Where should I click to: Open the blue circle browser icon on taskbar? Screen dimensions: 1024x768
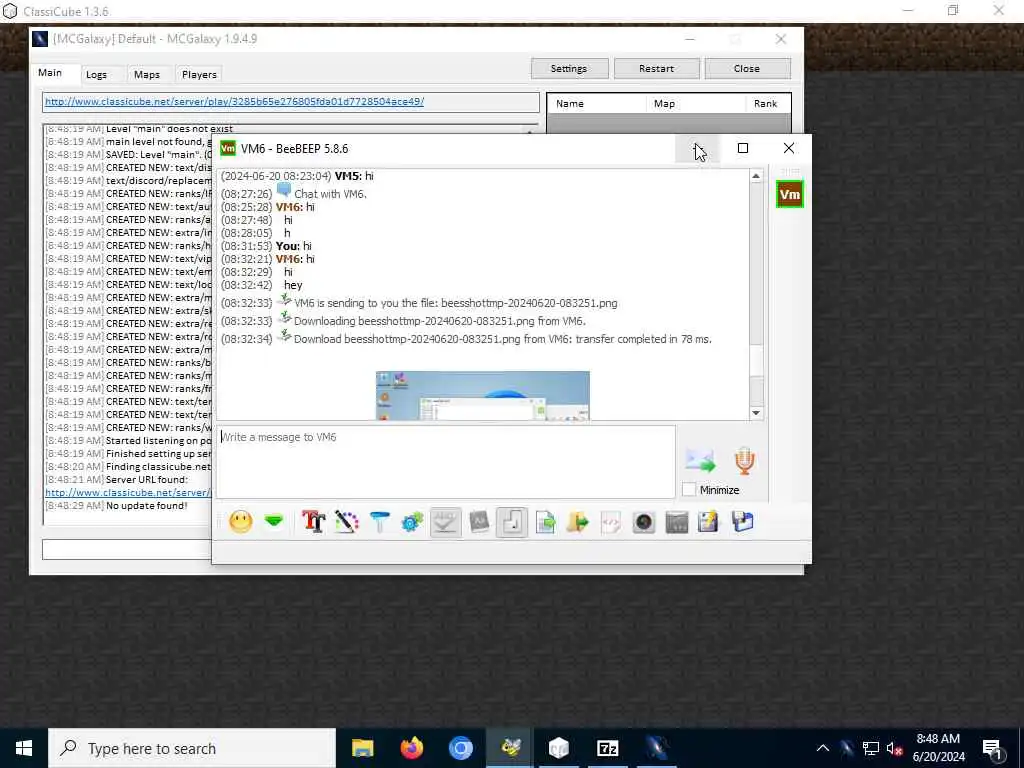pos(460,748)
